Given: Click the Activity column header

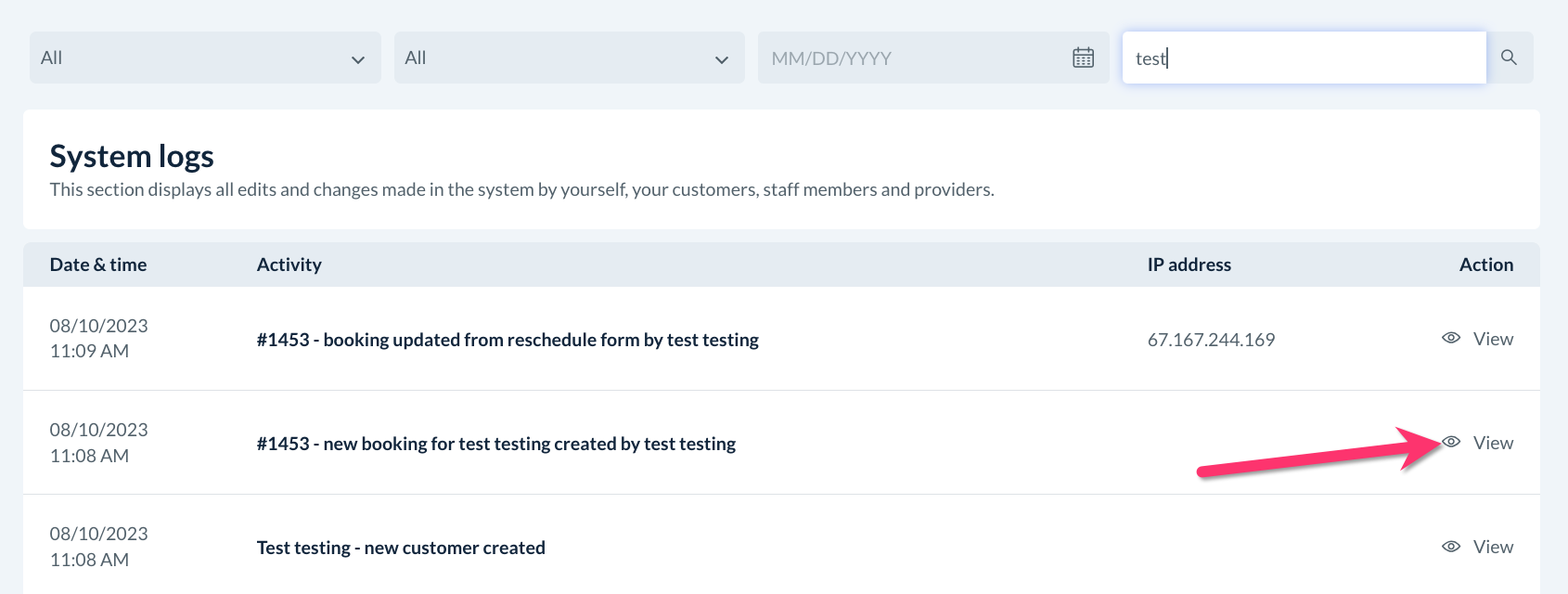Looking at the screenshot, I should (289, 265).
